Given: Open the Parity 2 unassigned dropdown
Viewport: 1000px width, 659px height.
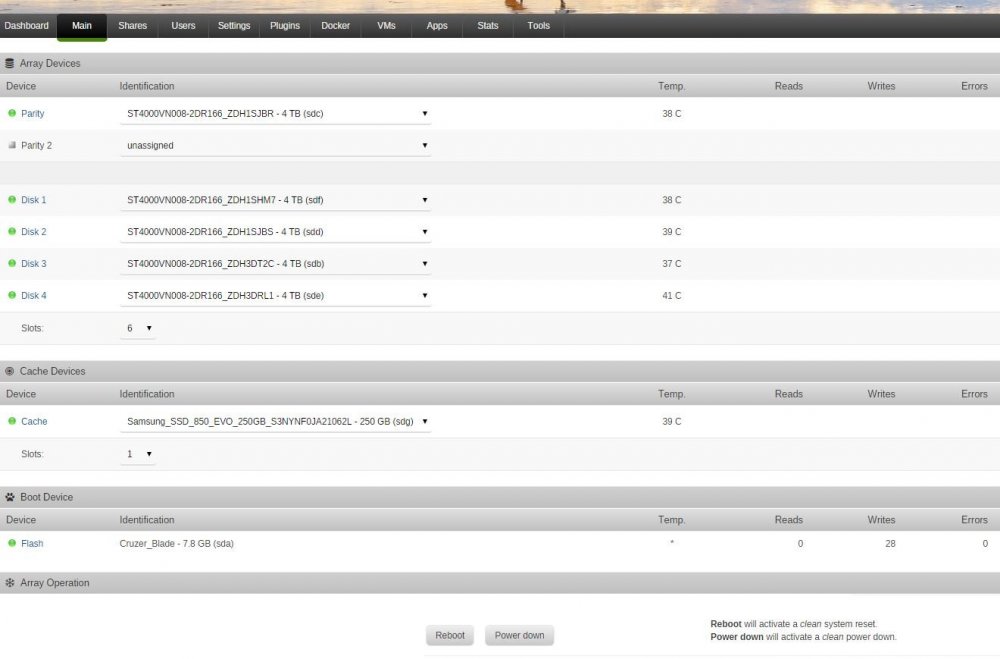Looking at the screenshot, I should (276, 145).
